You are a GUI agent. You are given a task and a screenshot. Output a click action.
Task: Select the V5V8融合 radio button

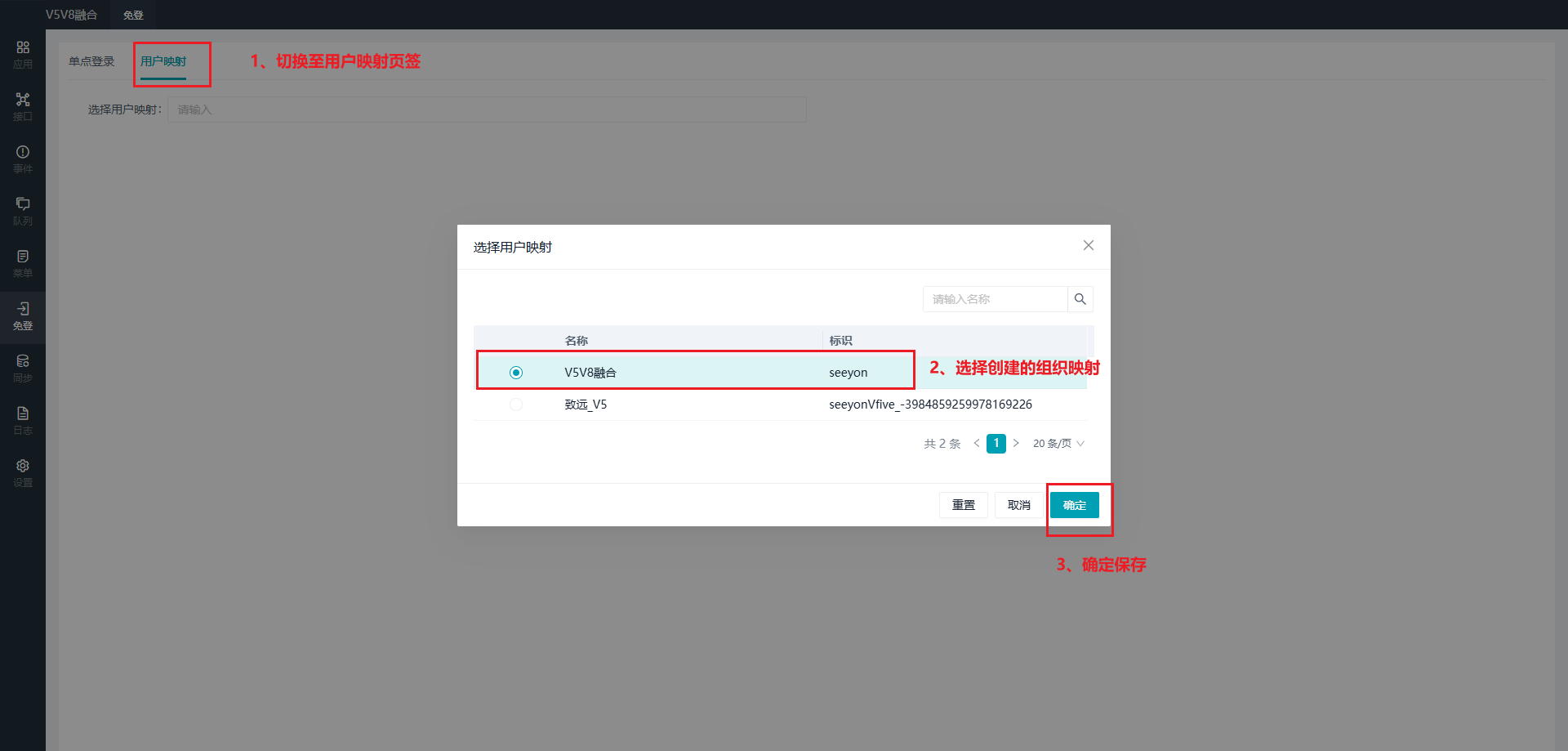click(516, 373)
